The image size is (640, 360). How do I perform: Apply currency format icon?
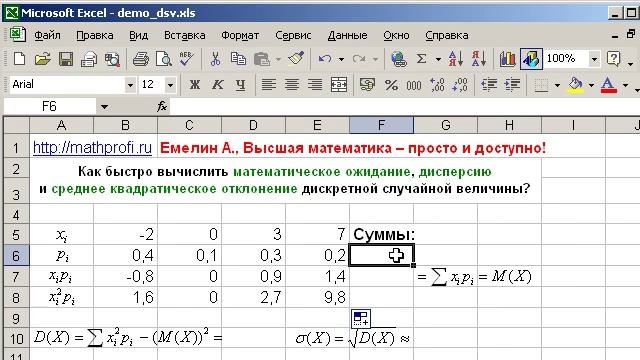click(367, 85)
